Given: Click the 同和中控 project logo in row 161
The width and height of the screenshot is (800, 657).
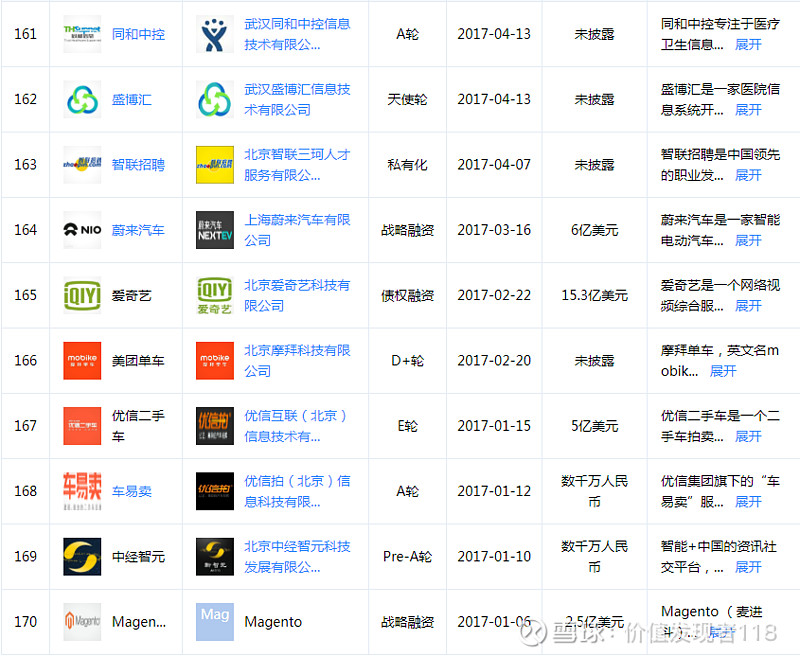Looking at the screenshot, I should [x=82, y=34].
